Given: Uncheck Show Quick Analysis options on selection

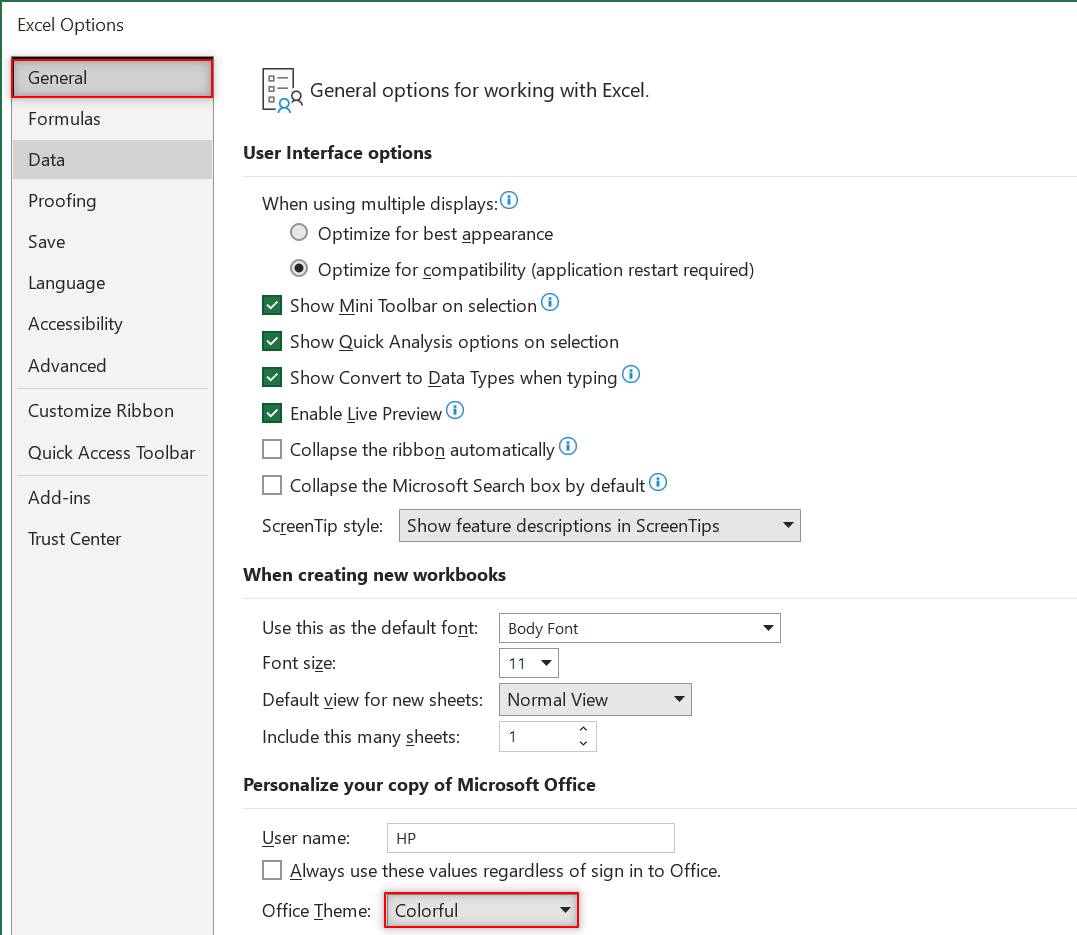Looking at the screenshot, I should point(272,341).
